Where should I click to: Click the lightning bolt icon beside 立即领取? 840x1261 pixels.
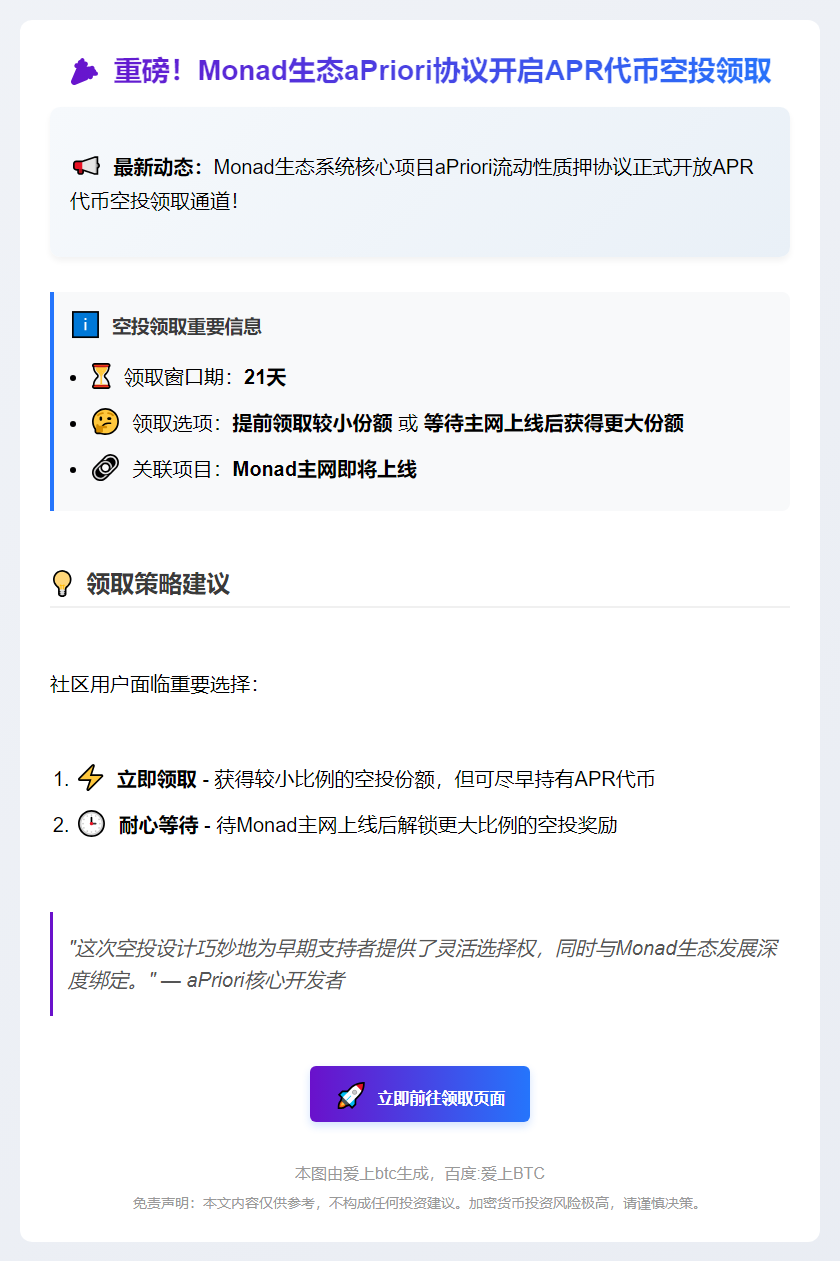(x=91, y=779)
